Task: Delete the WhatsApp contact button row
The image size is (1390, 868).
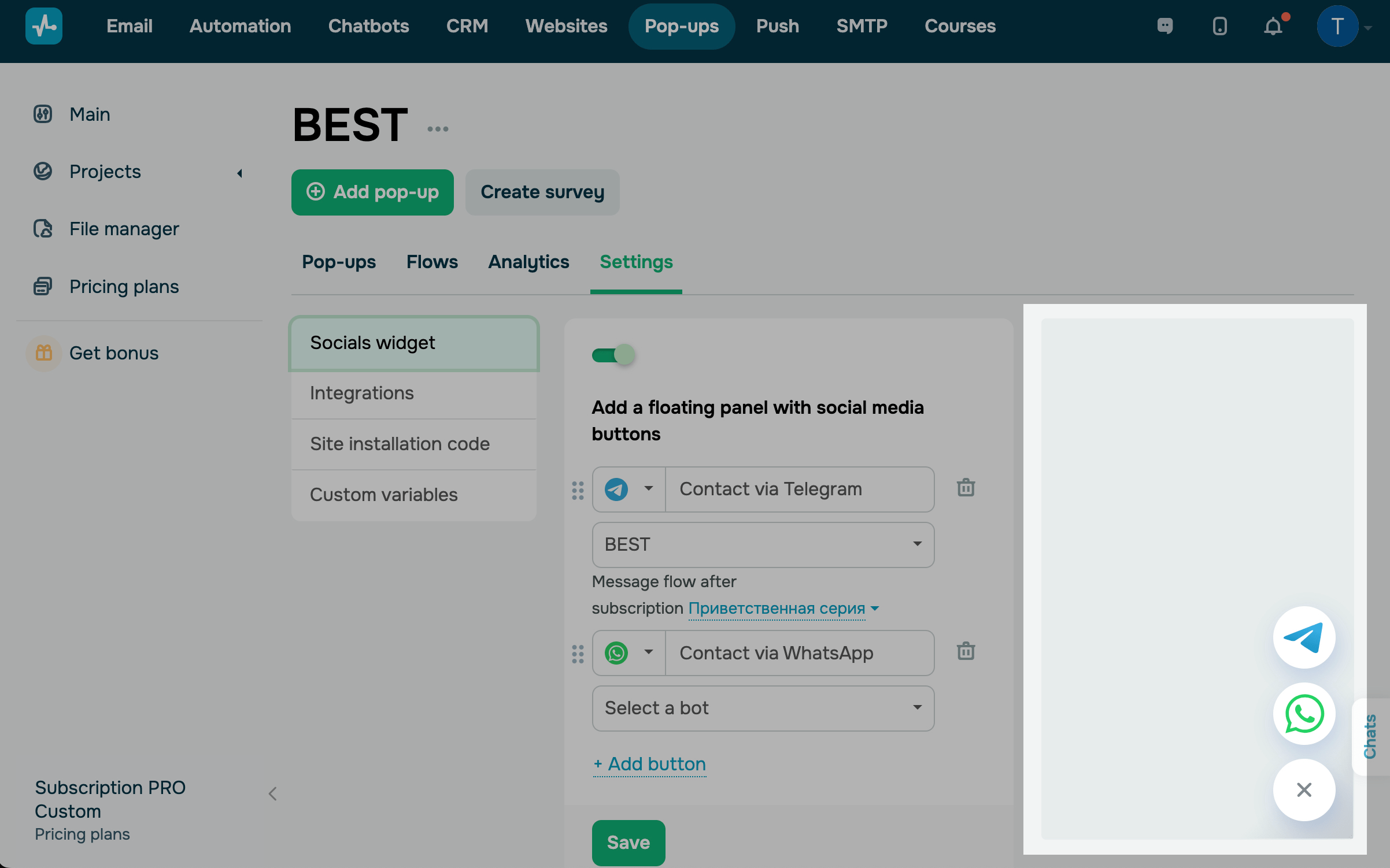Action: coord(966,652)
